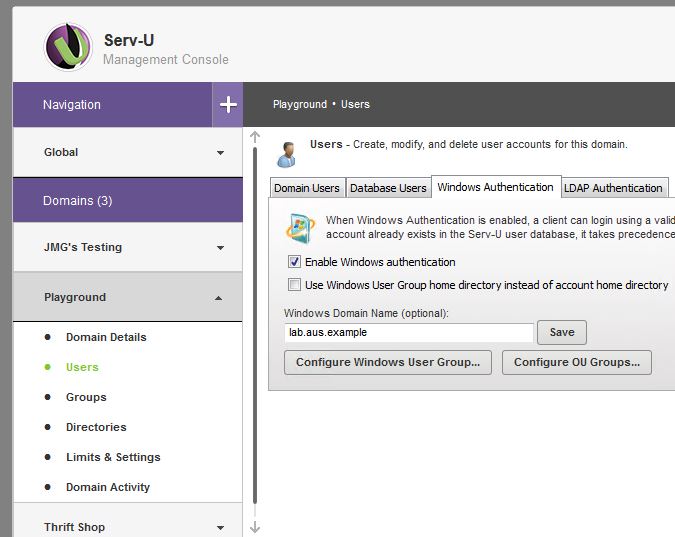
Task: Click the Management Console subtitle text
Action: [166, 59]
